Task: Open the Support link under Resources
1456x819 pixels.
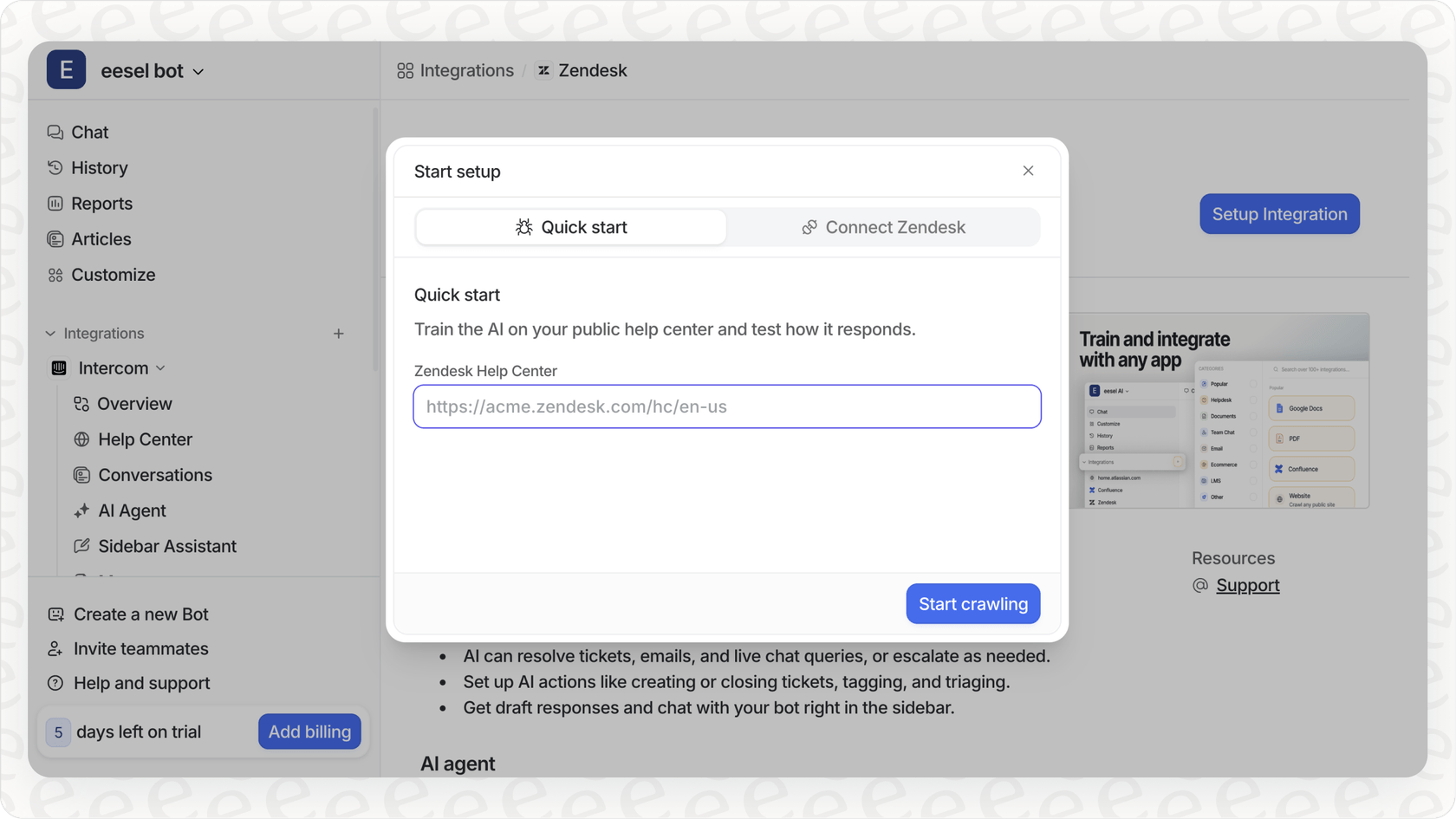Action: pyautogui.click(x=1247, y=585)
